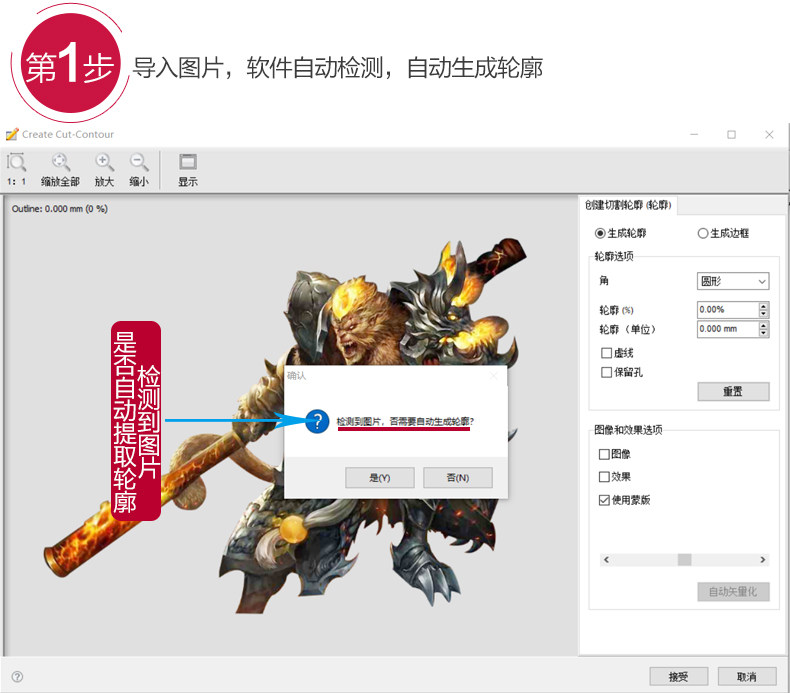The height and width of the screenshot is (693, 790).
Task: Click the Outline: 0.000 mm (0 %) text
Action: coord(59,209)
